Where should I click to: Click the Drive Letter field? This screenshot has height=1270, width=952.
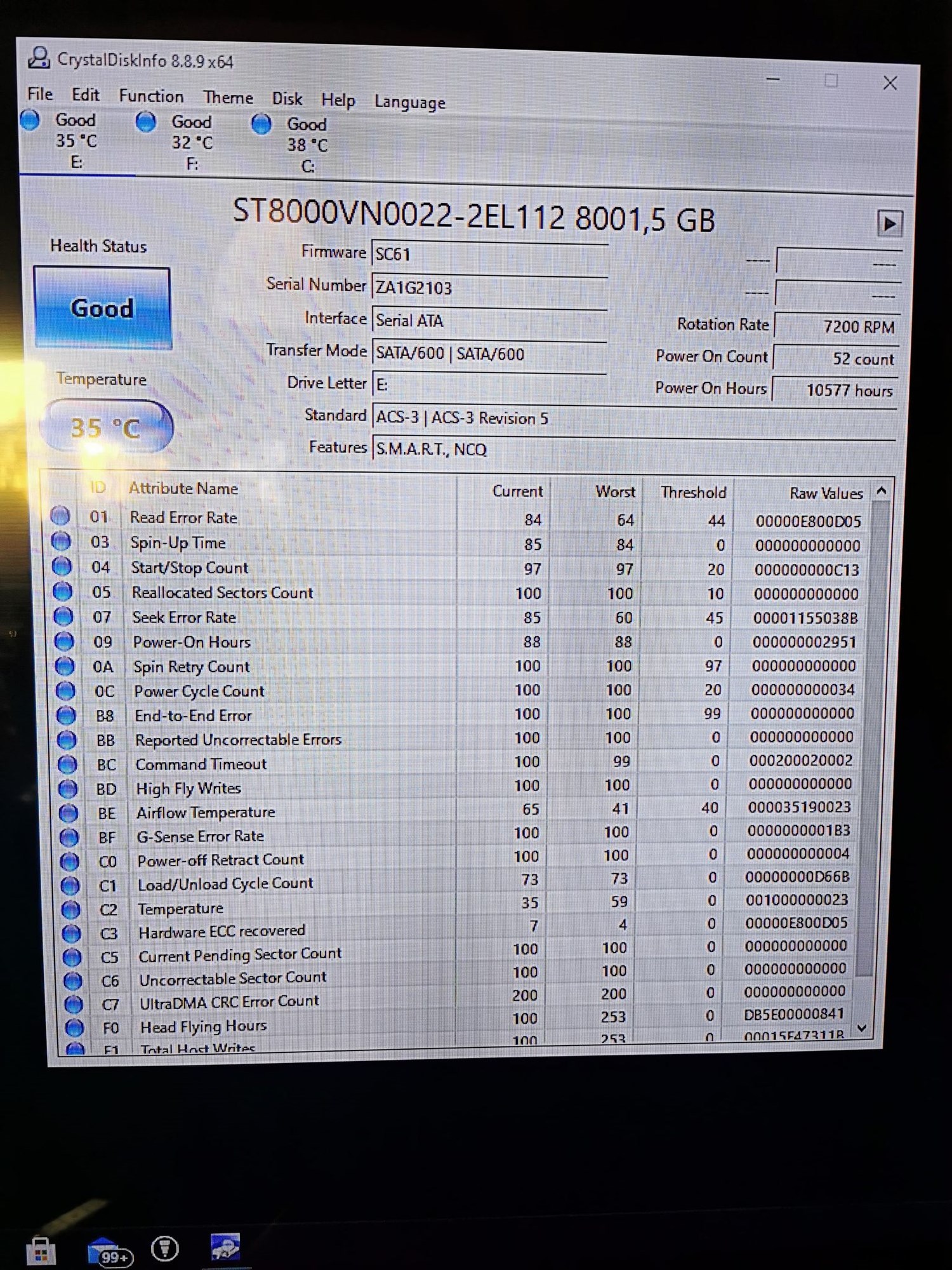tap(489, 385)
